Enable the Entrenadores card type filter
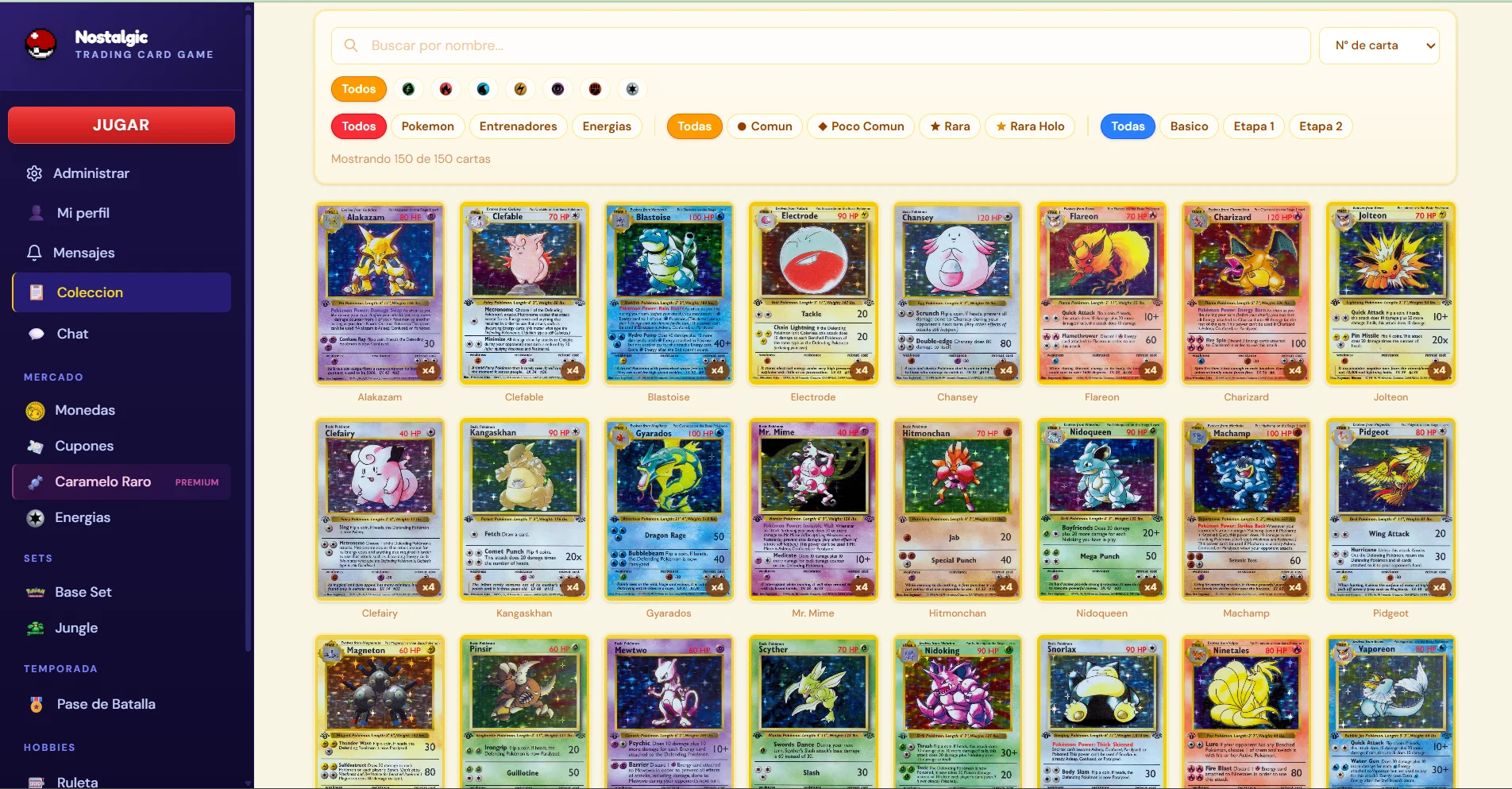 [519, 126]
